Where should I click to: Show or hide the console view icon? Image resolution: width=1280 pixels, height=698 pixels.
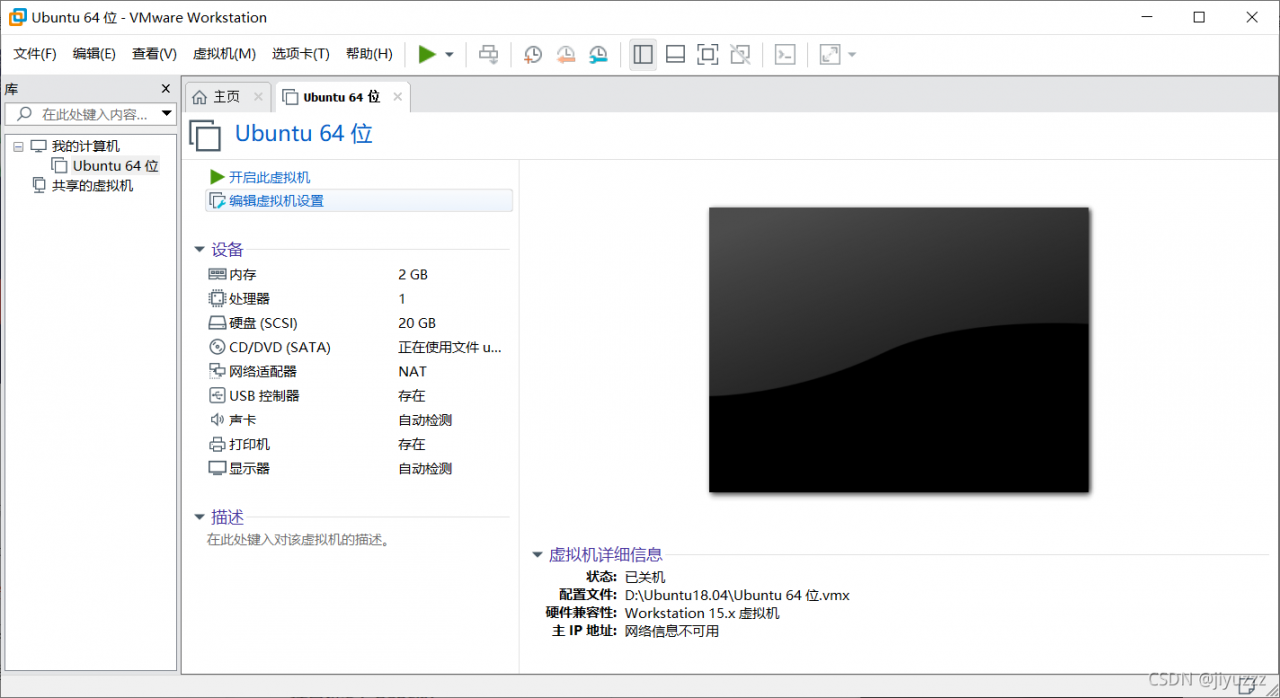tap(785, 54)
